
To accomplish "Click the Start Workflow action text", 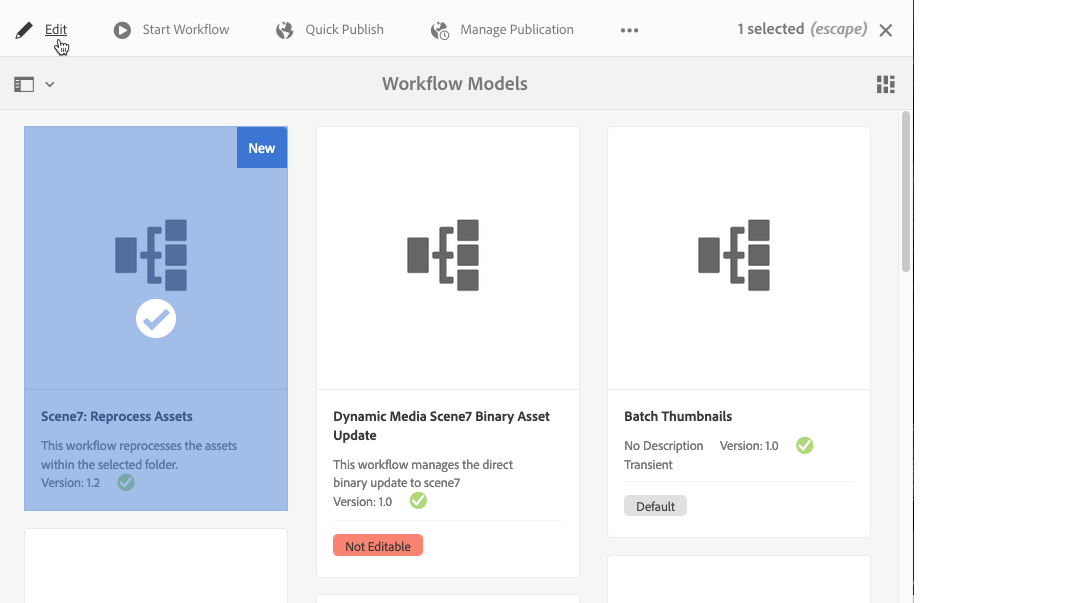I will pos(186,30).
